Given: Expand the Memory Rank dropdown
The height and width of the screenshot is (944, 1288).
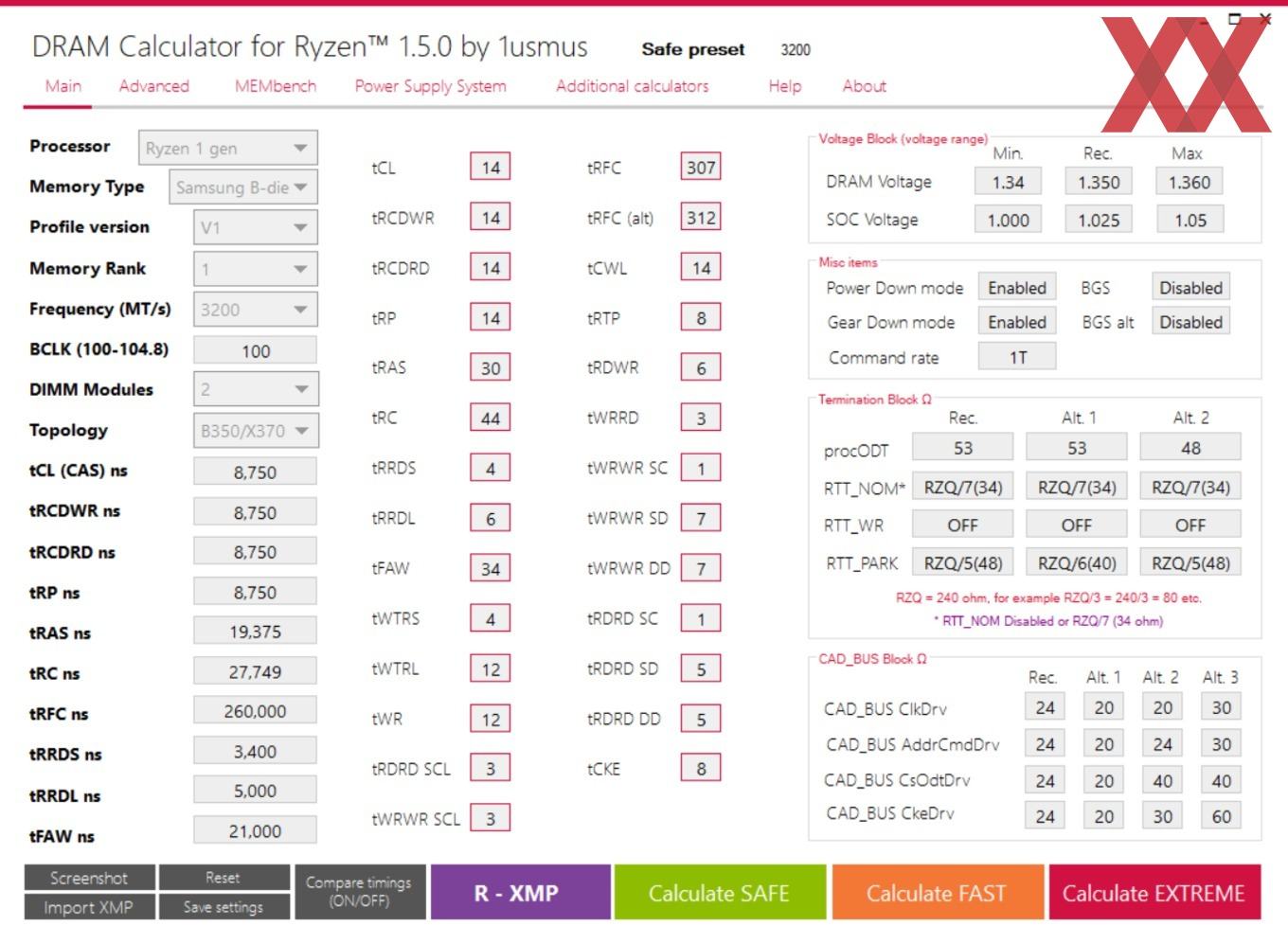Looking at the screenshot, I should tap(256, 269).
